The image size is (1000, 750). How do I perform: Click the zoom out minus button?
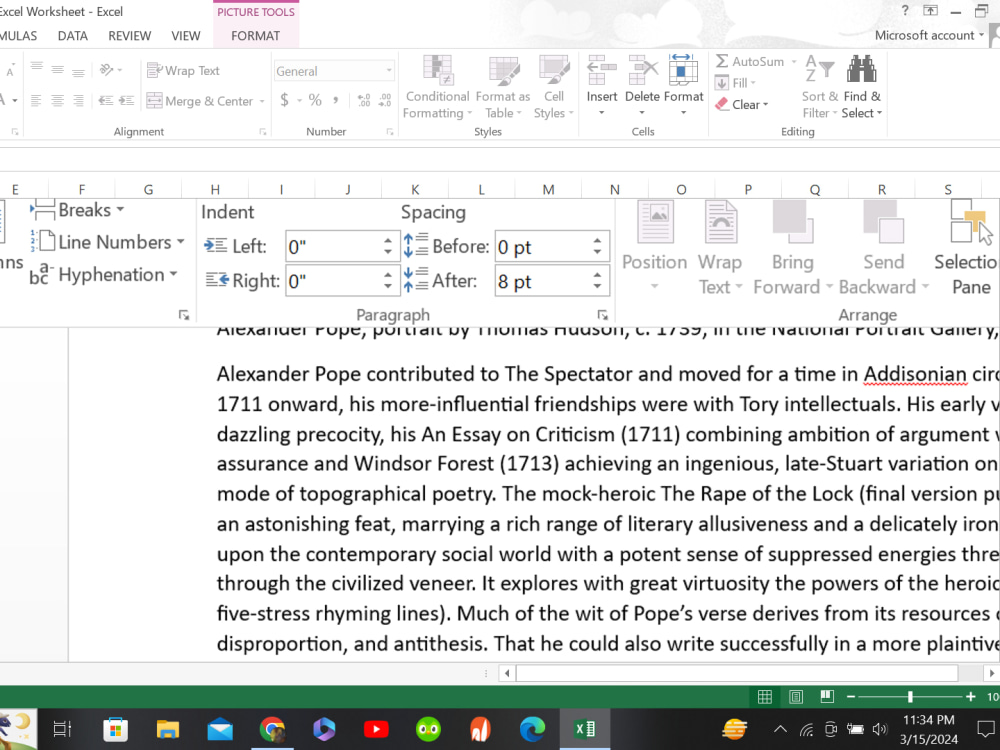[x=851, y=697]
